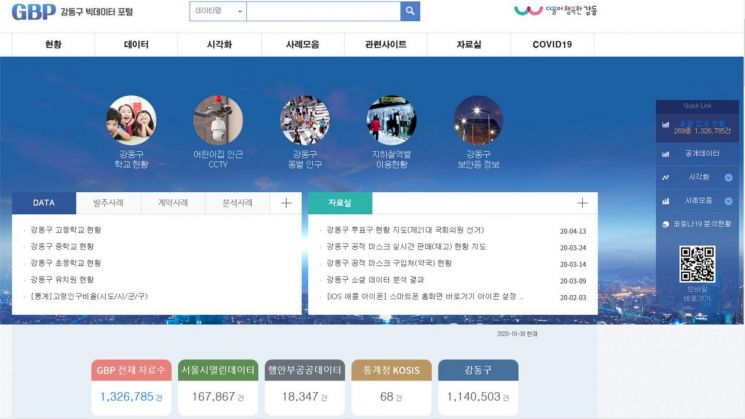Select the 강동구 동별 인구 circle icon
The height and width of the screenshot is (419, 745).
[305, 120]
